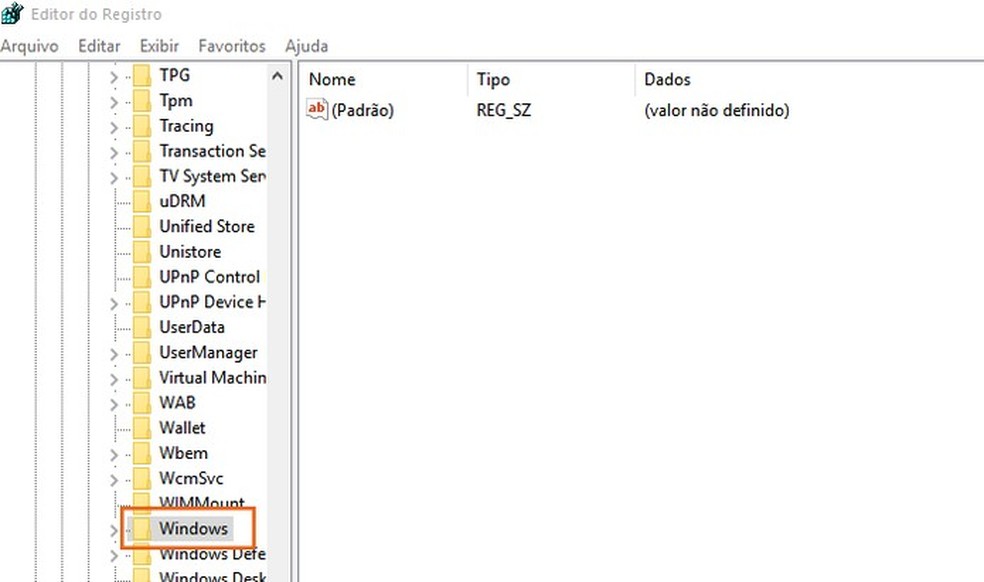Click the Dados column header

tap(667, 80)
